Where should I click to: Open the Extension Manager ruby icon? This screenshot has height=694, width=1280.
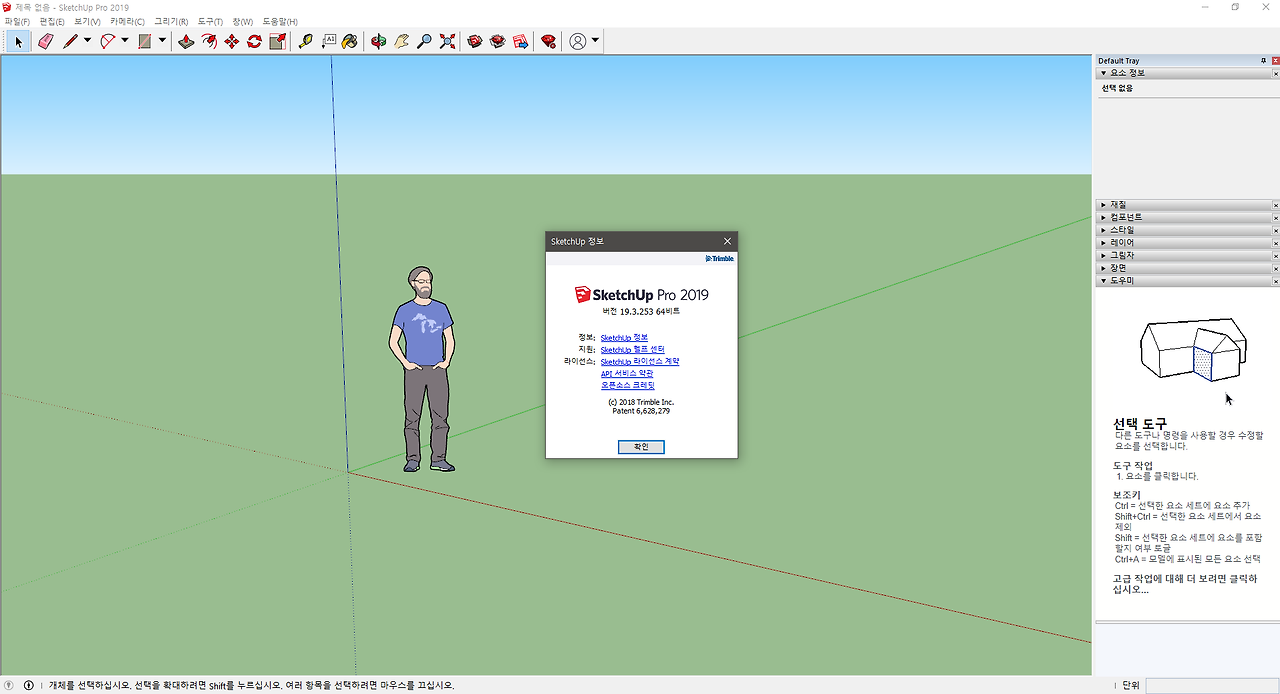click(548, 41)
